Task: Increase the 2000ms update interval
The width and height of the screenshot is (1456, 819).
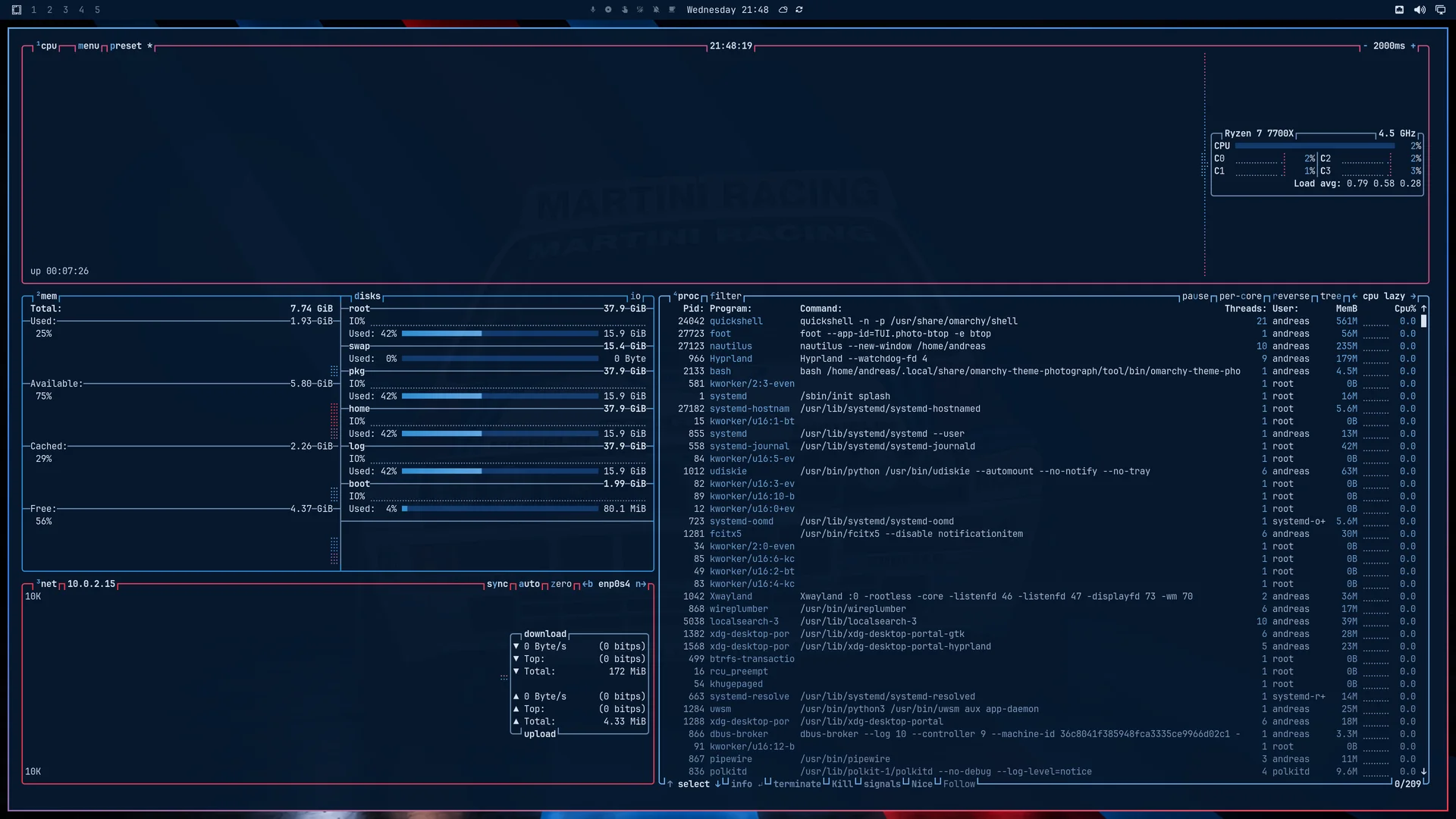Action: point(1414,46)
